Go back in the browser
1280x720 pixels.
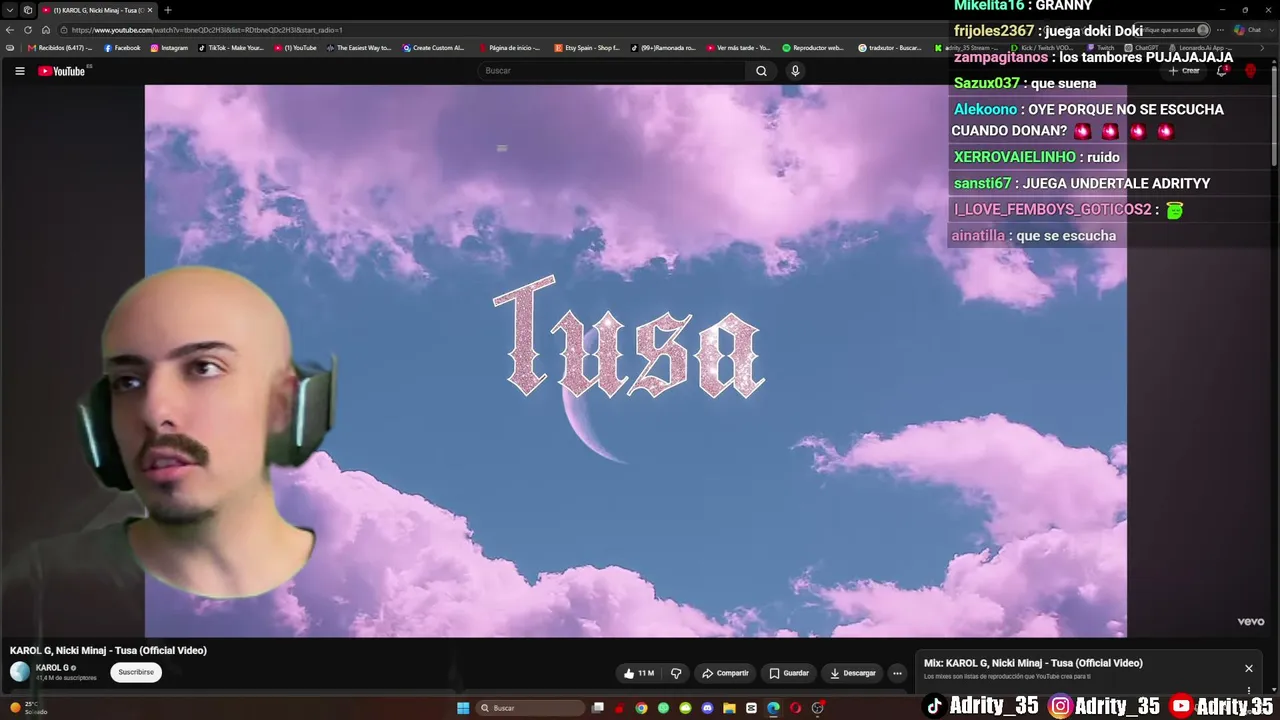(x=10, y=30)
